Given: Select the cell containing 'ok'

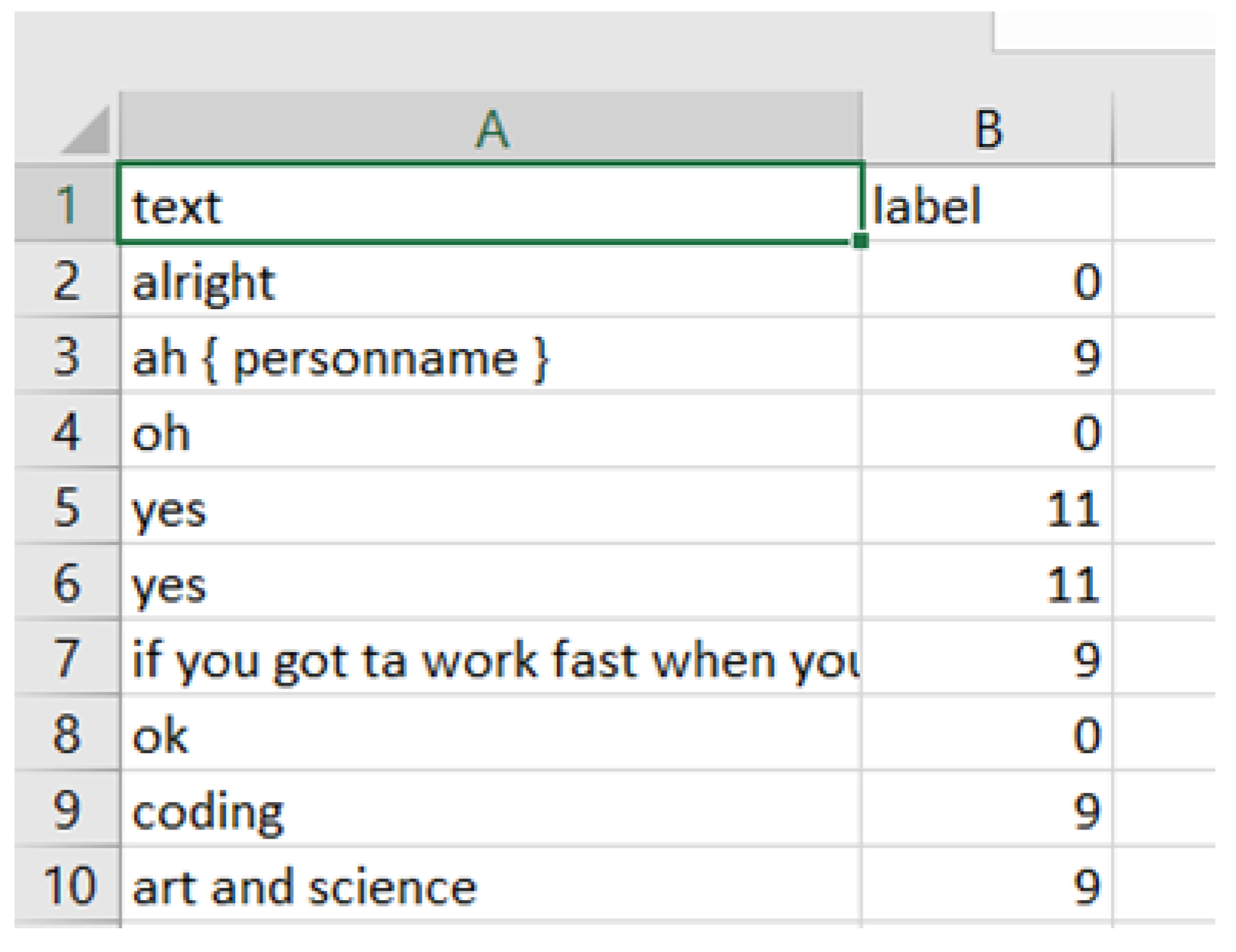Looking at the screenshot, I should pyautogui.click(x=490, y=735).
